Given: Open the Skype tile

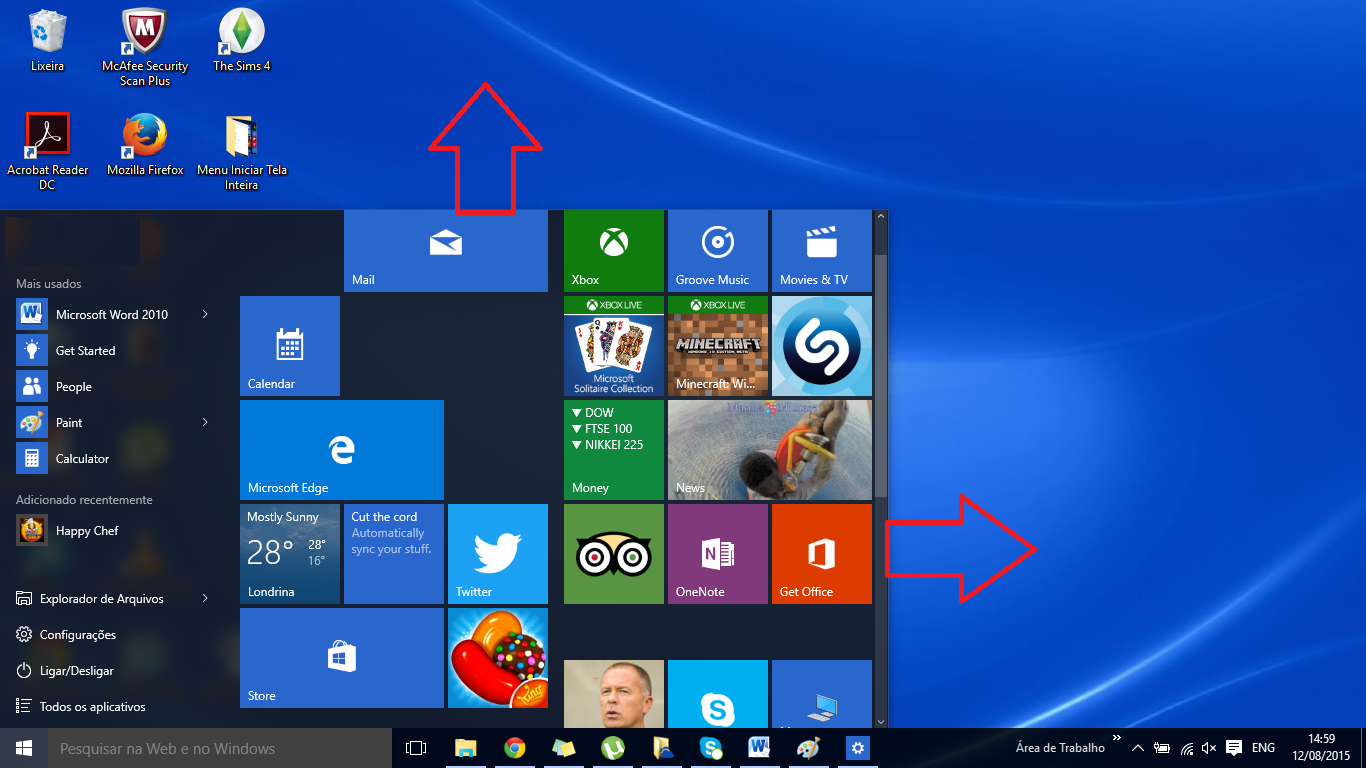Looking at the screenshot, I should pyautogui.click(x=718, y=694).
